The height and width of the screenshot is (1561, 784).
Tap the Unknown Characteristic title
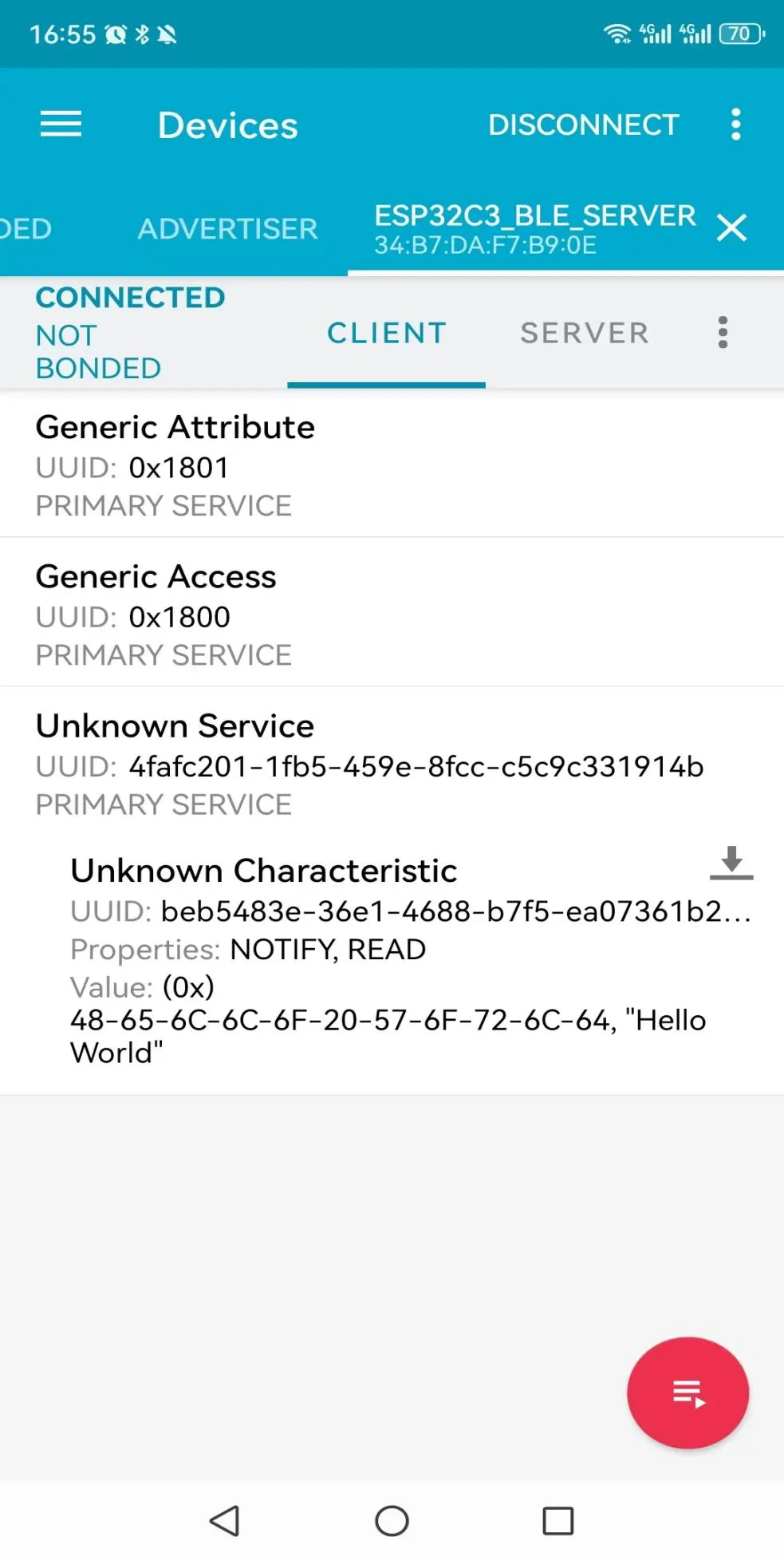pyautogui.click(x=264, y=871)
